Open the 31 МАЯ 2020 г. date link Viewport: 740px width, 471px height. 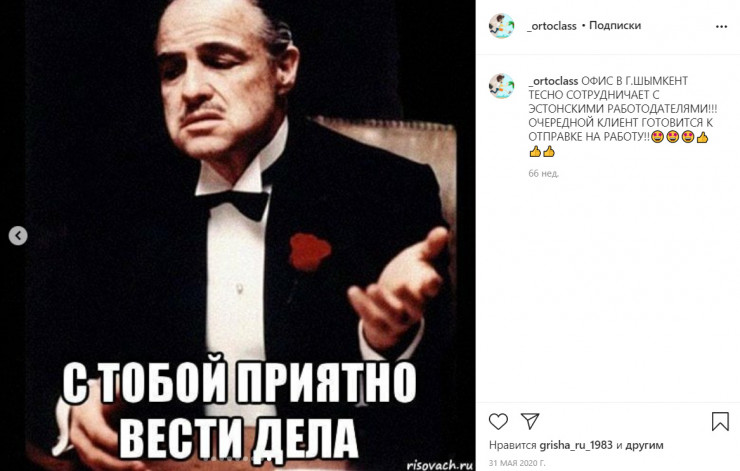pos(517,463)
